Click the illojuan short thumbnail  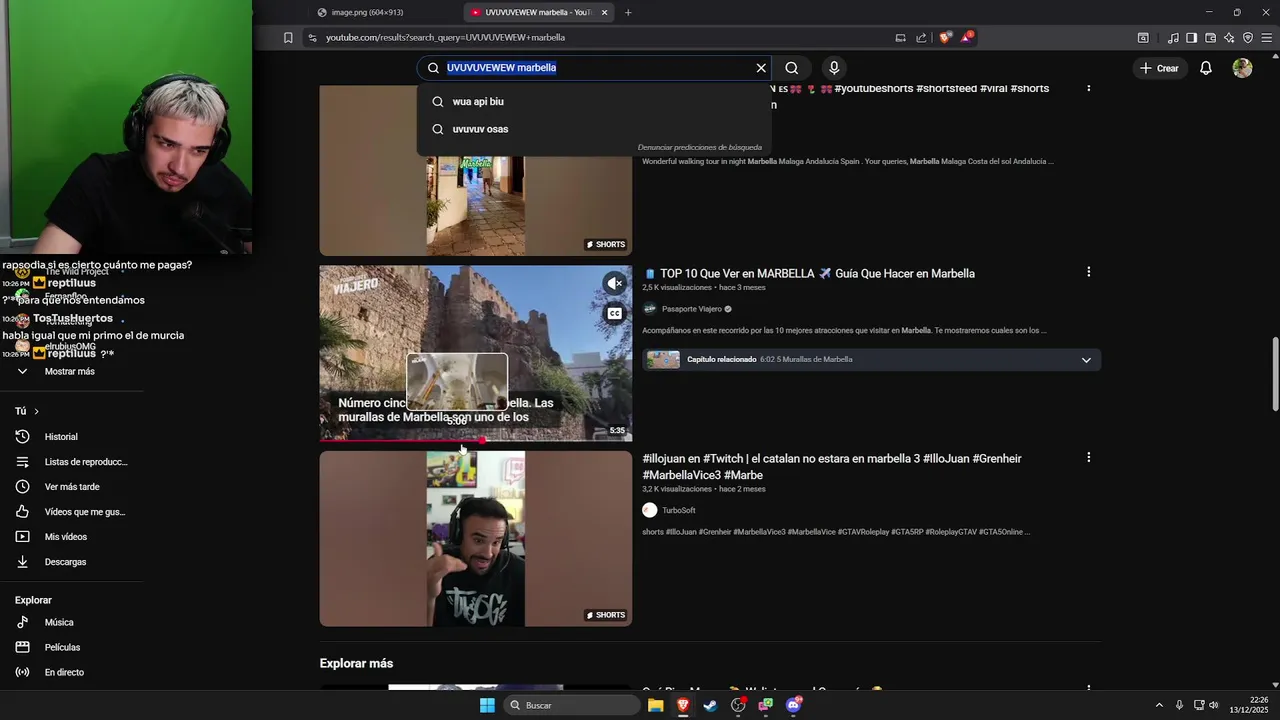point(476,539)
